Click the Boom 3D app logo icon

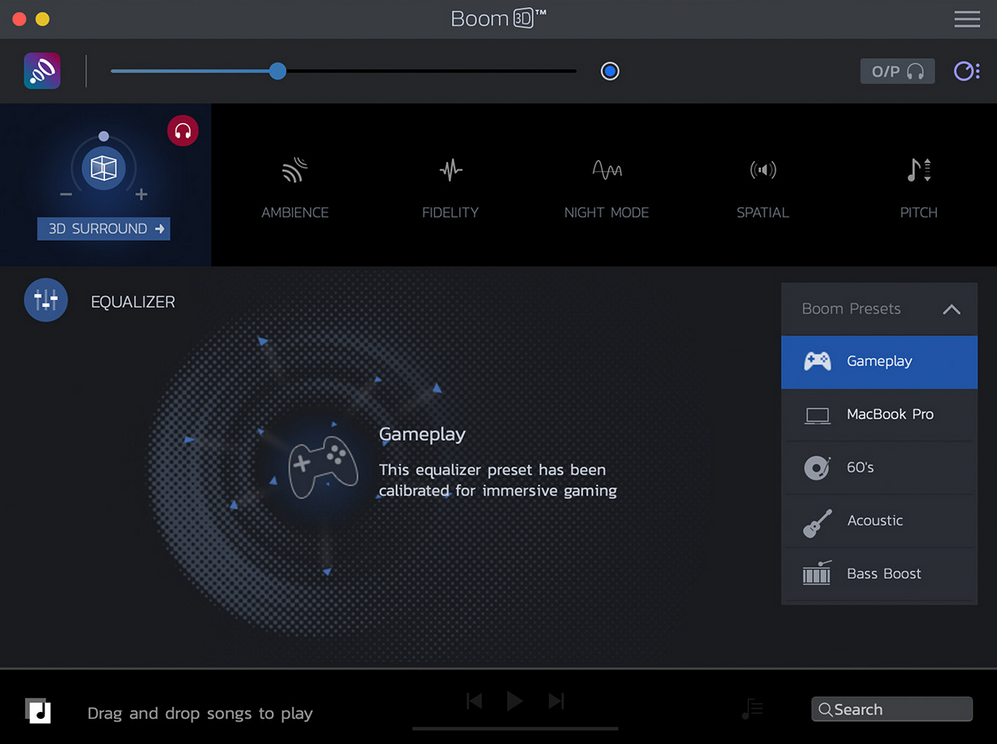coord(42,71)
